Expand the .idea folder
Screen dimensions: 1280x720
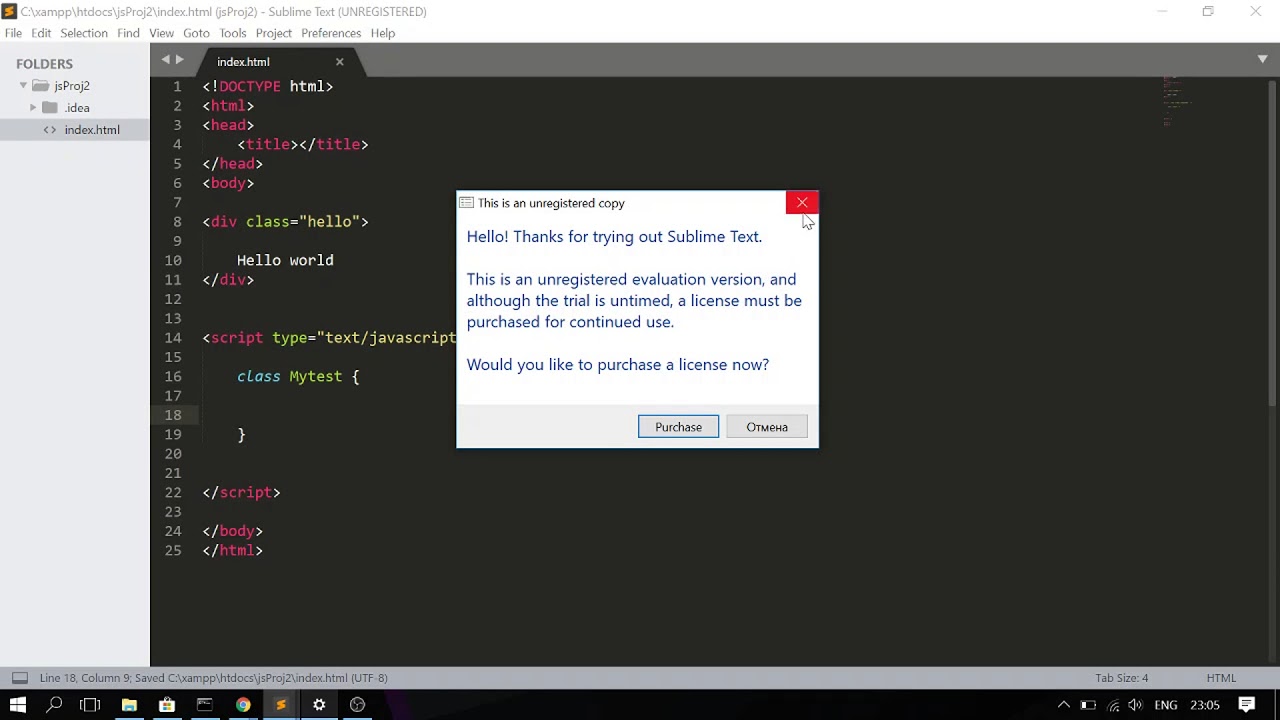(x=33, y=108)
